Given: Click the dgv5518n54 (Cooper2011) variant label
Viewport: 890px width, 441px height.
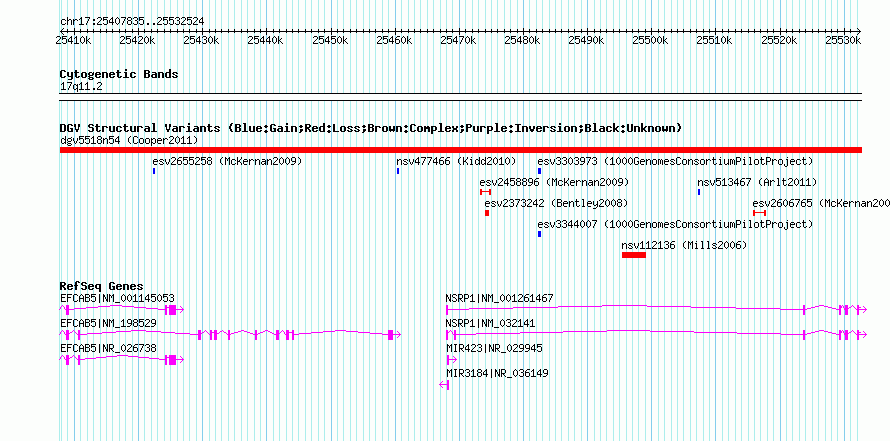Looking at the screenshot, I should click(x=128, y=140).
